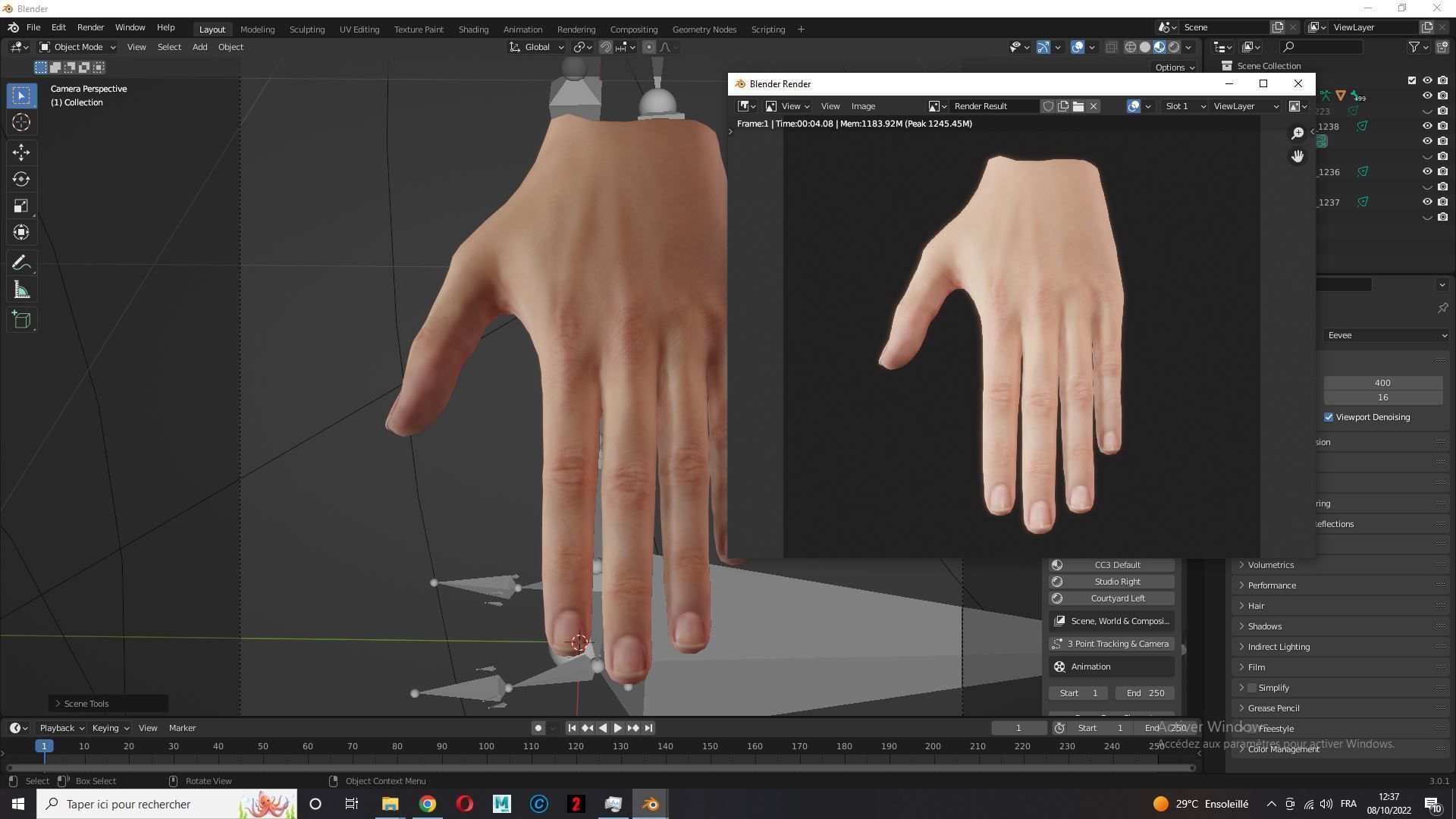Viewport: 1456px width, 819px height.
Task: Select the Annotate tool
Action: coord(21,262)
